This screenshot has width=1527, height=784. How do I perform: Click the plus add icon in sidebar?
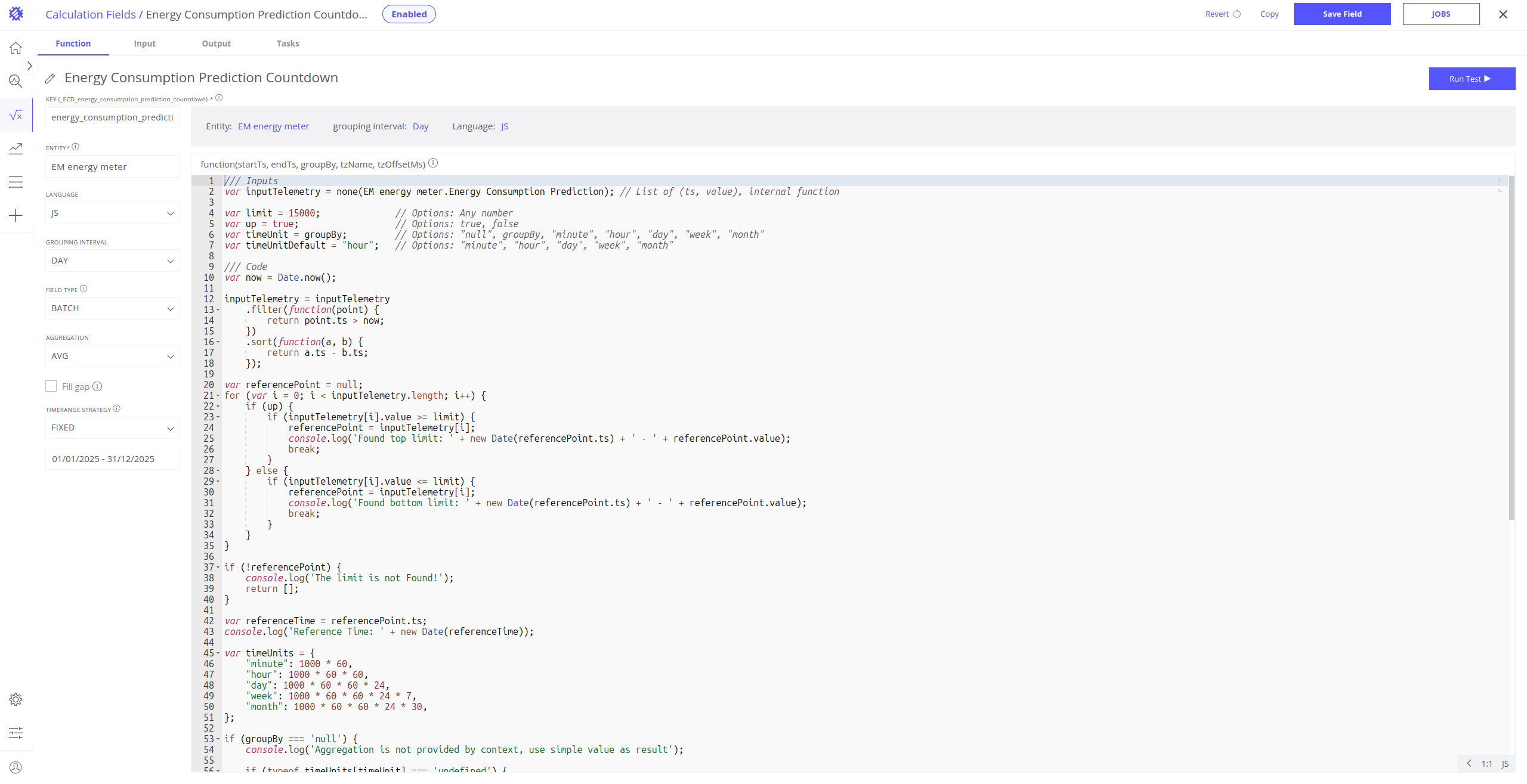16,215
